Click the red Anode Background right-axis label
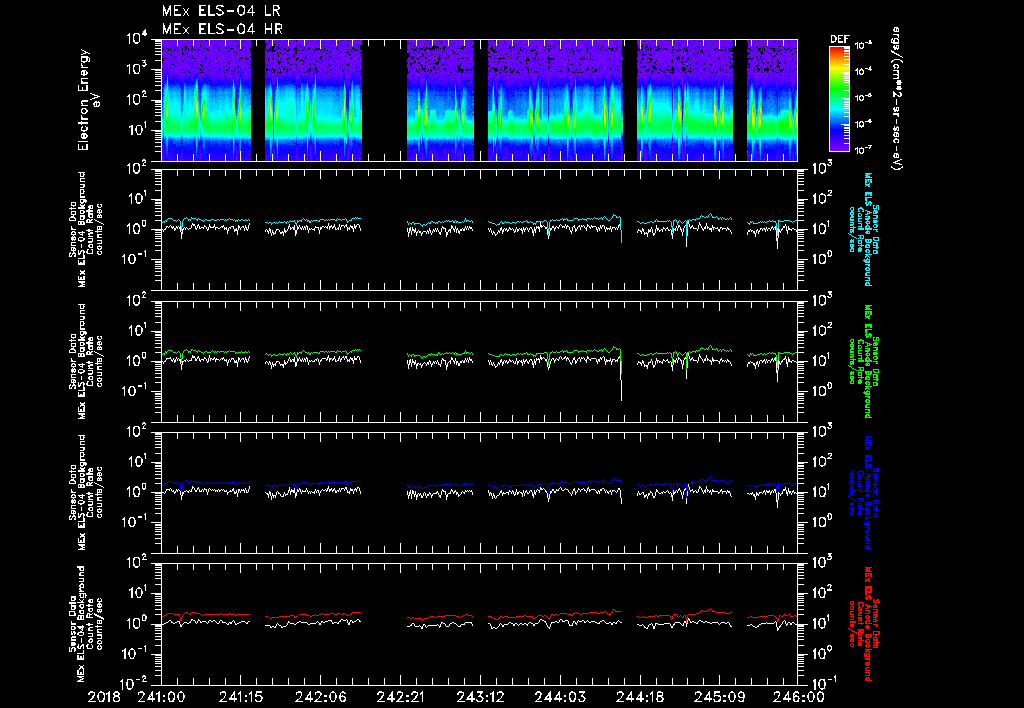The height and width of the screenshot is (708, 1024). [x=863, y=624]
